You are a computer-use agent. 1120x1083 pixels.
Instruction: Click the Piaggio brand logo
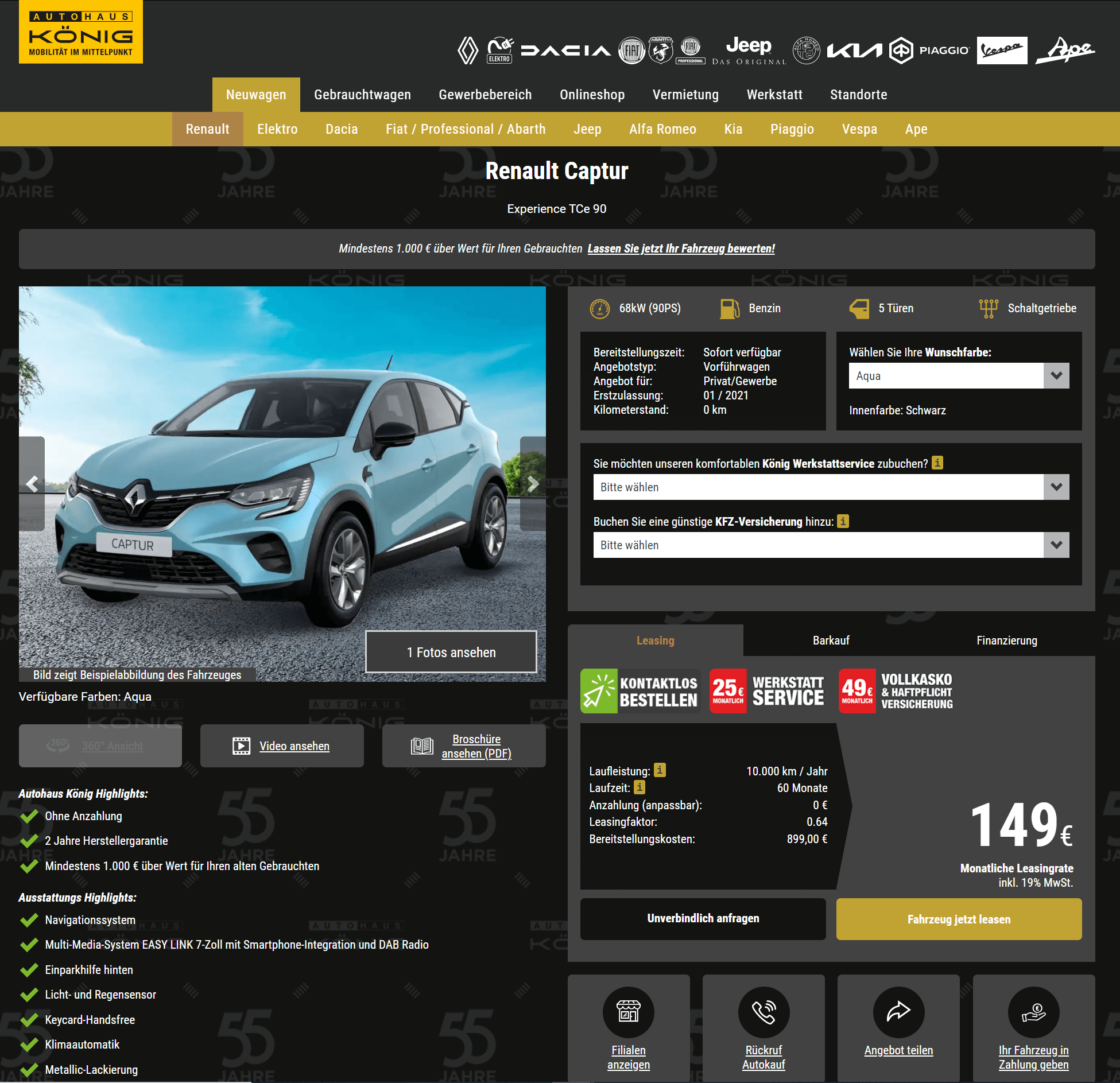tap(929, 51)
